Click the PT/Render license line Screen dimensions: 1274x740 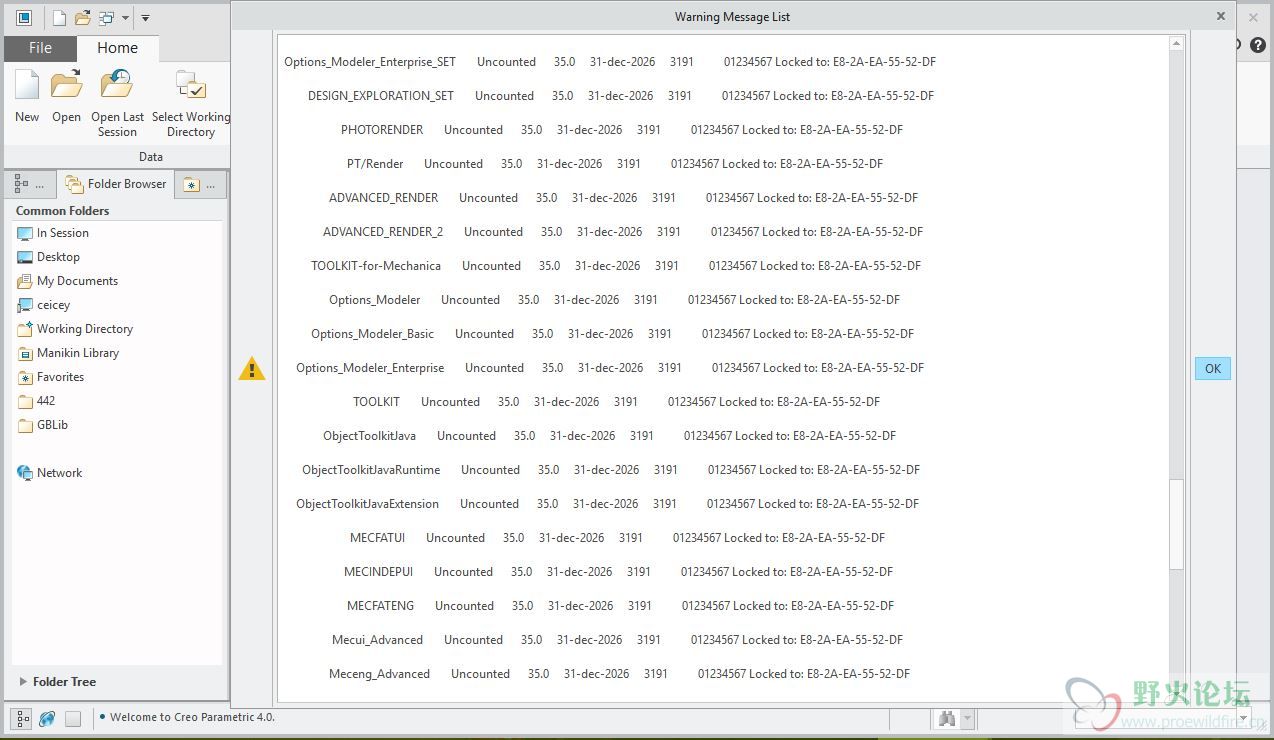click(615, 164)
